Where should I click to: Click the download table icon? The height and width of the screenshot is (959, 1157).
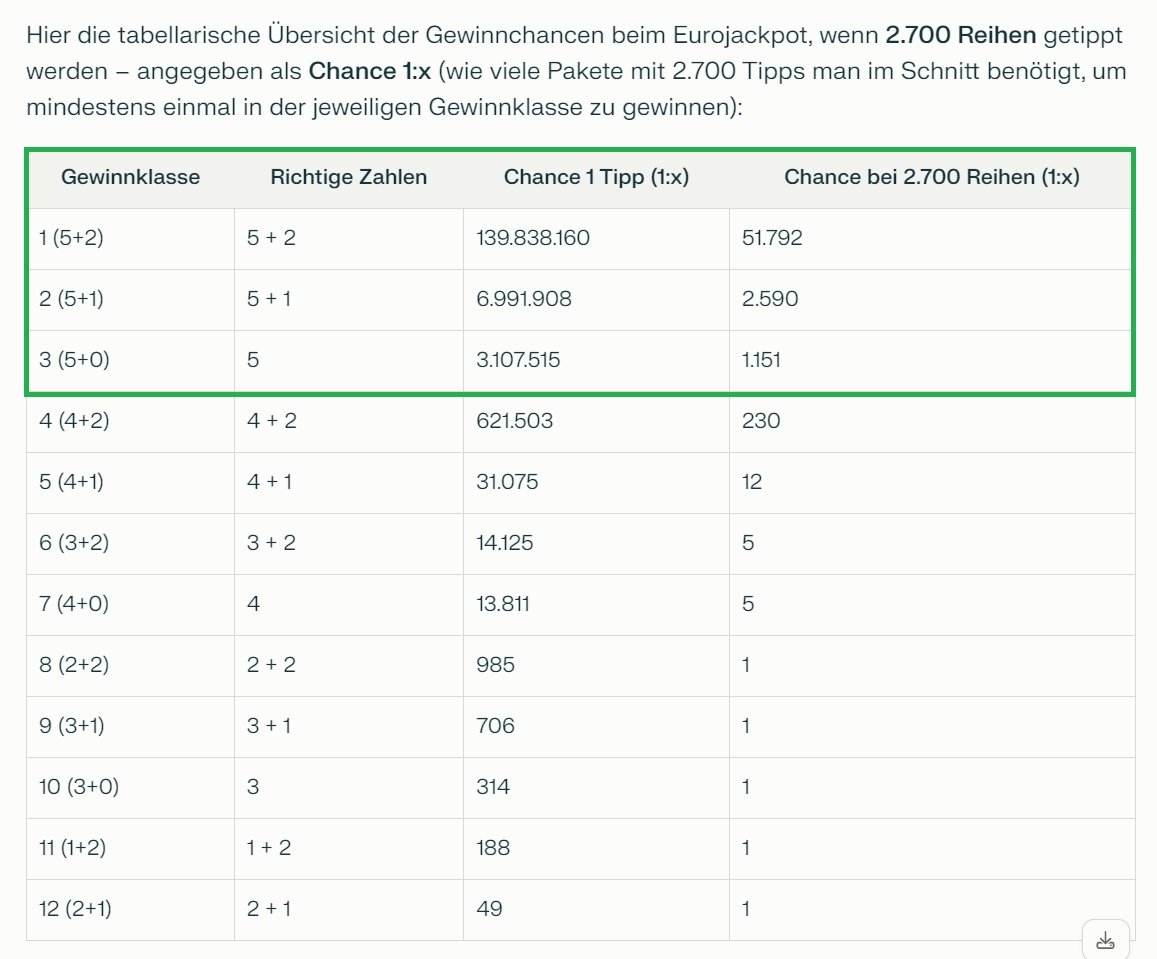[x=1105, y=940]
